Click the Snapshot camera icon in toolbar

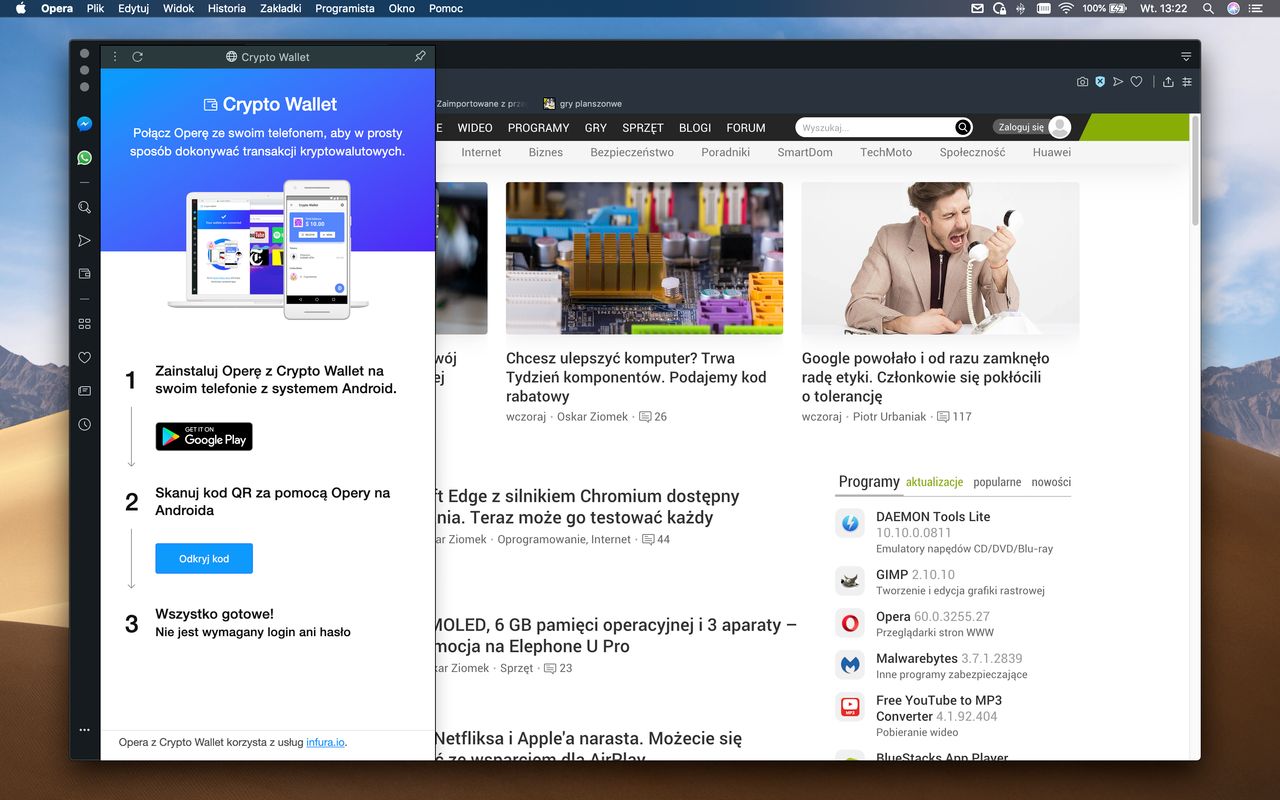pos(1082,82)
